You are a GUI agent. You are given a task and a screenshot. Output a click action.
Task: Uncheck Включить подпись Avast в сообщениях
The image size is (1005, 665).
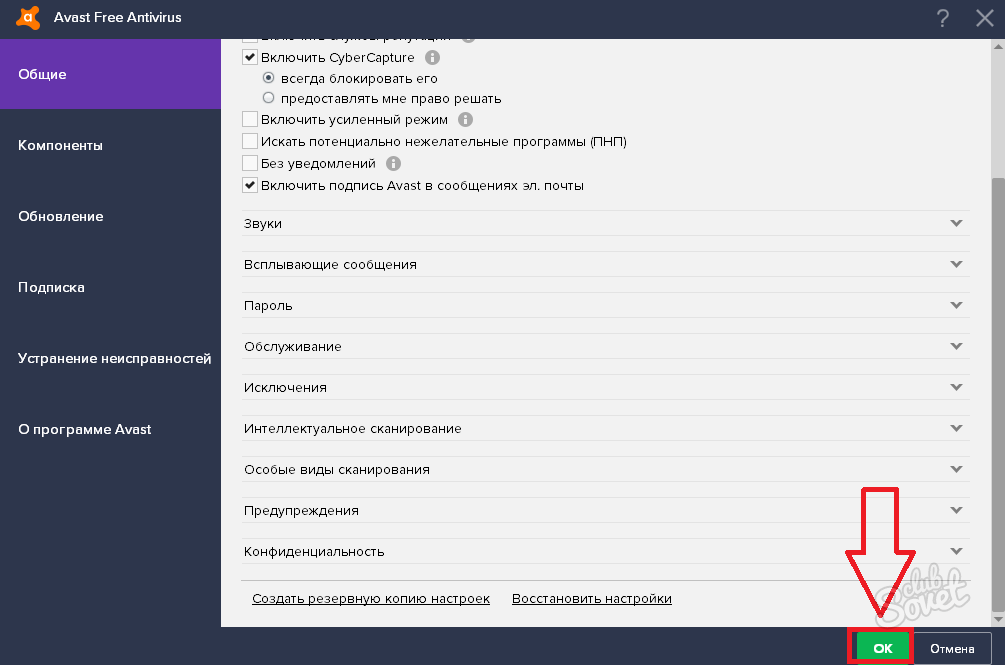250,185
